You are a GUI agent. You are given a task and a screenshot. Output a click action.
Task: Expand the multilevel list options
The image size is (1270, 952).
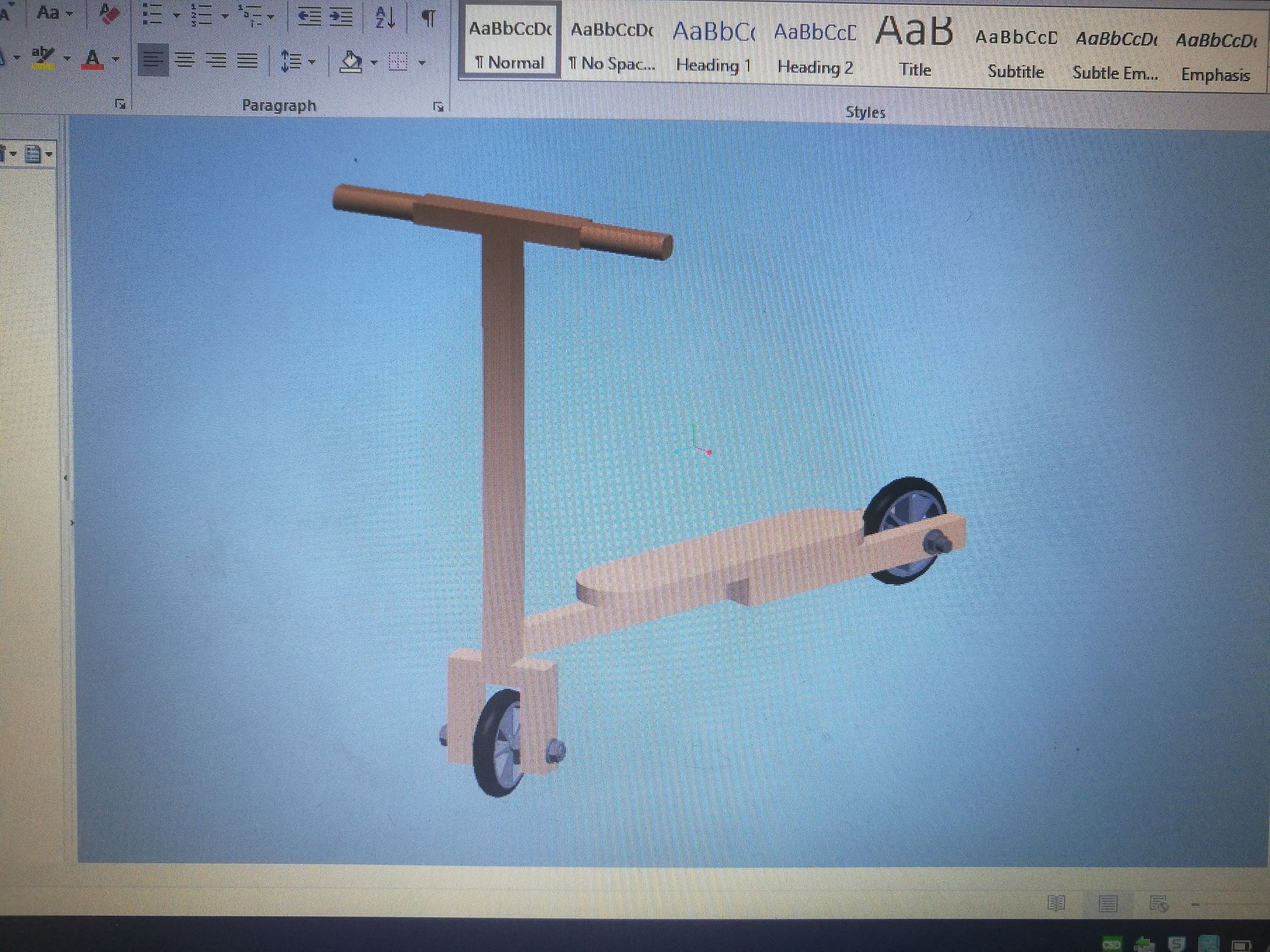[270, 17]
